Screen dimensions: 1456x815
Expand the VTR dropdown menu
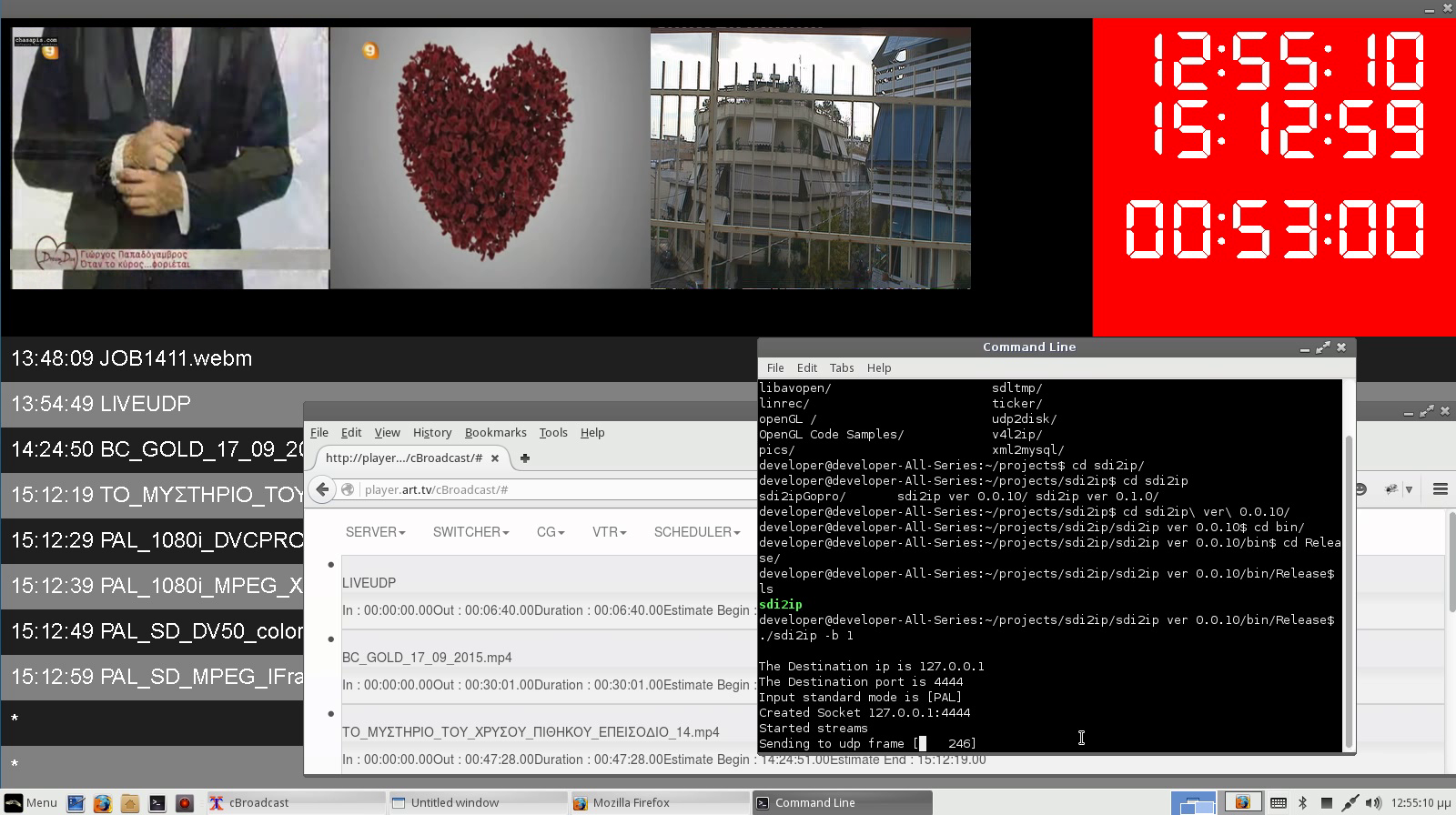pos(609,532)
